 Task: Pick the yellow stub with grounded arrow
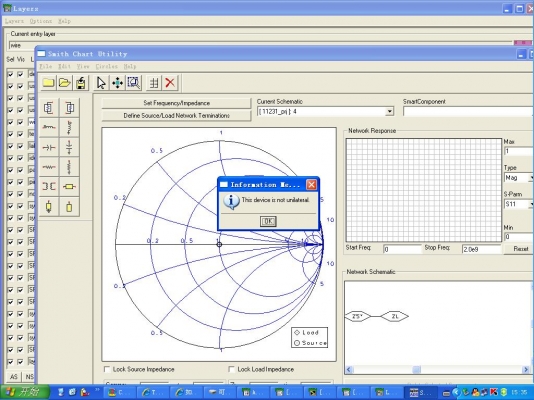(49, 206)
